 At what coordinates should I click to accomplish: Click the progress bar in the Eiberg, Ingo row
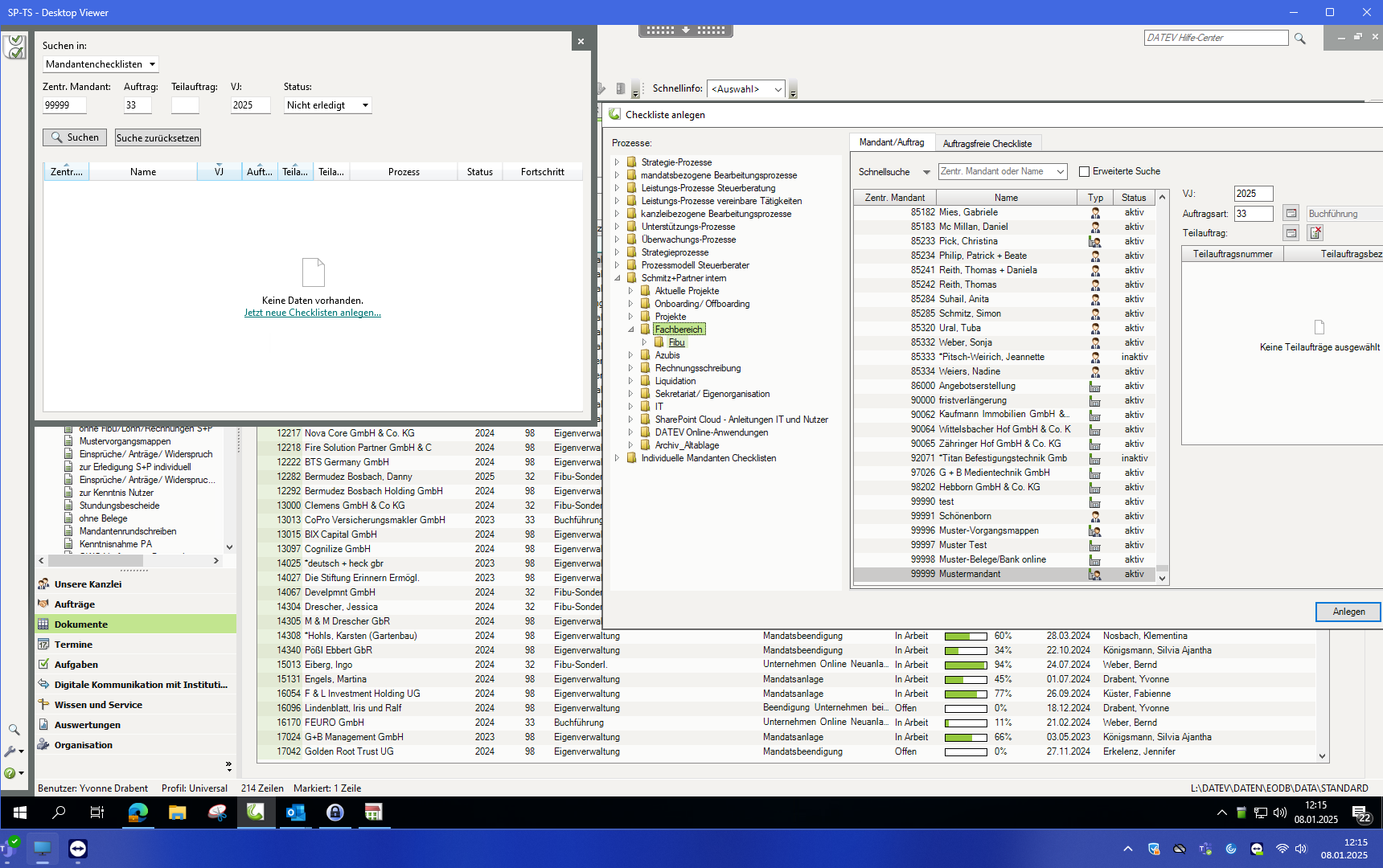click(965, 665)
